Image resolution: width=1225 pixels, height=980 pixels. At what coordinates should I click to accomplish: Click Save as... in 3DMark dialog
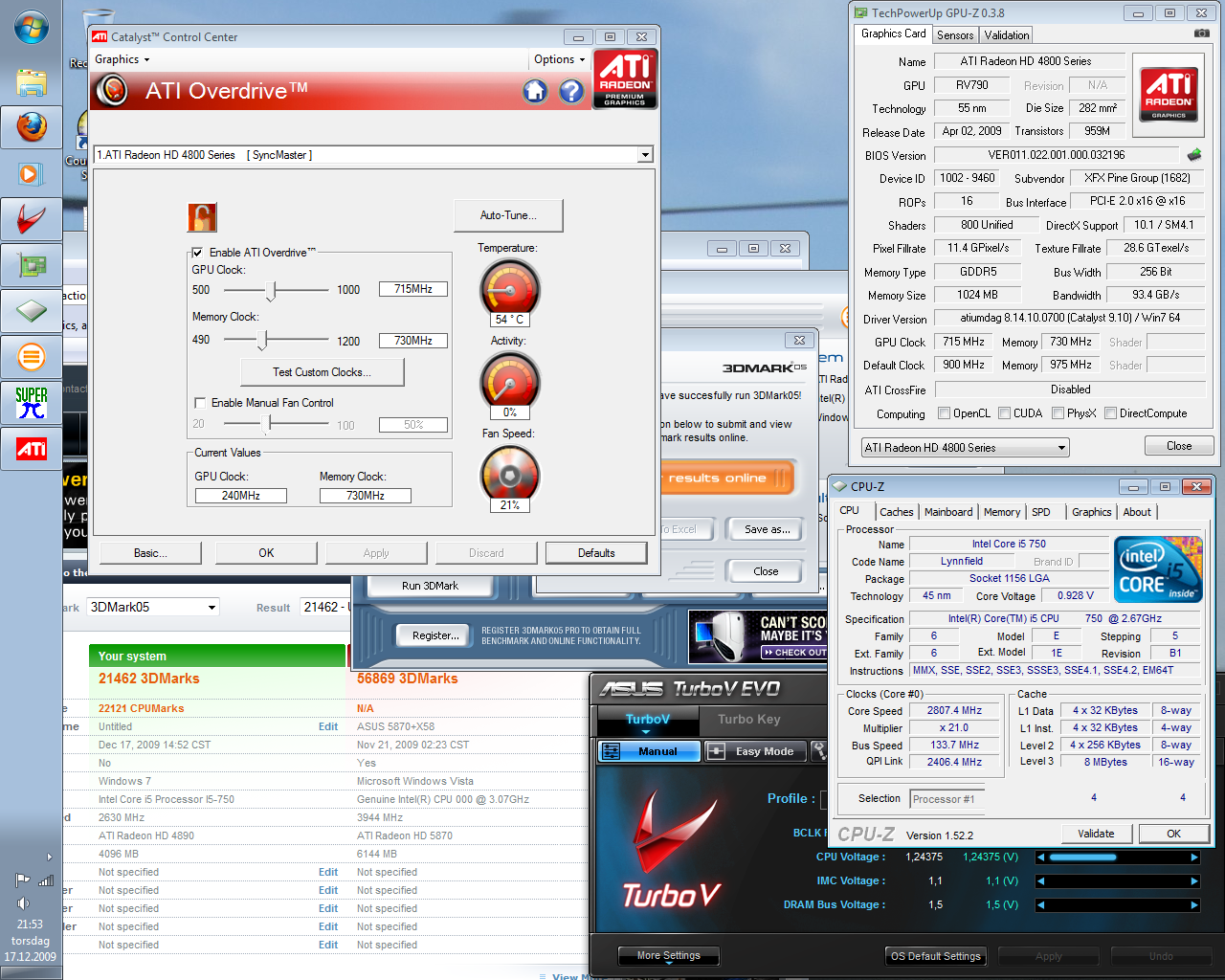[x=768, y=529]
